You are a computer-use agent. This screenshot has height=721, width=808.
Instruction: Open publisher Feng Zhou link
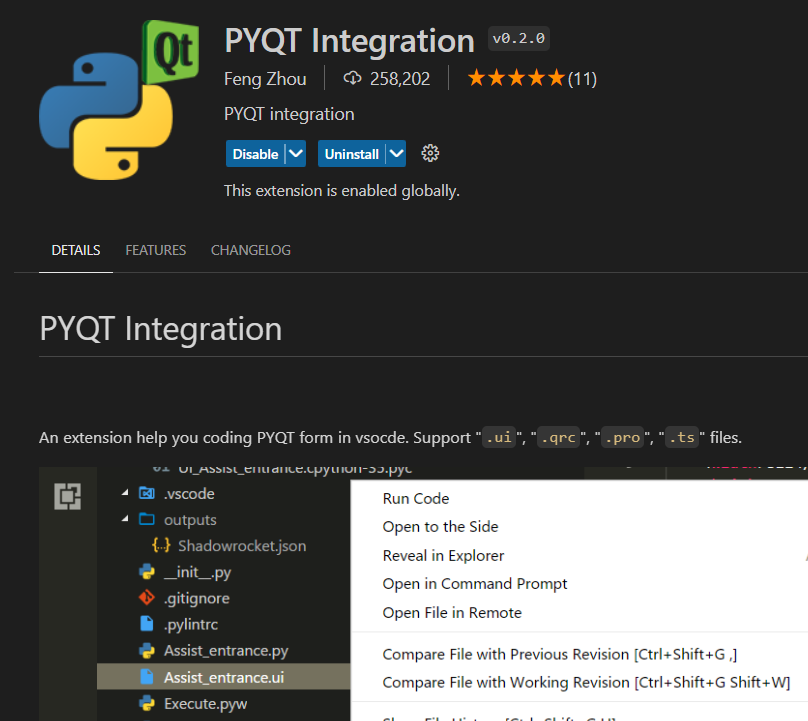pyautogui.click(x=265, y=79)
